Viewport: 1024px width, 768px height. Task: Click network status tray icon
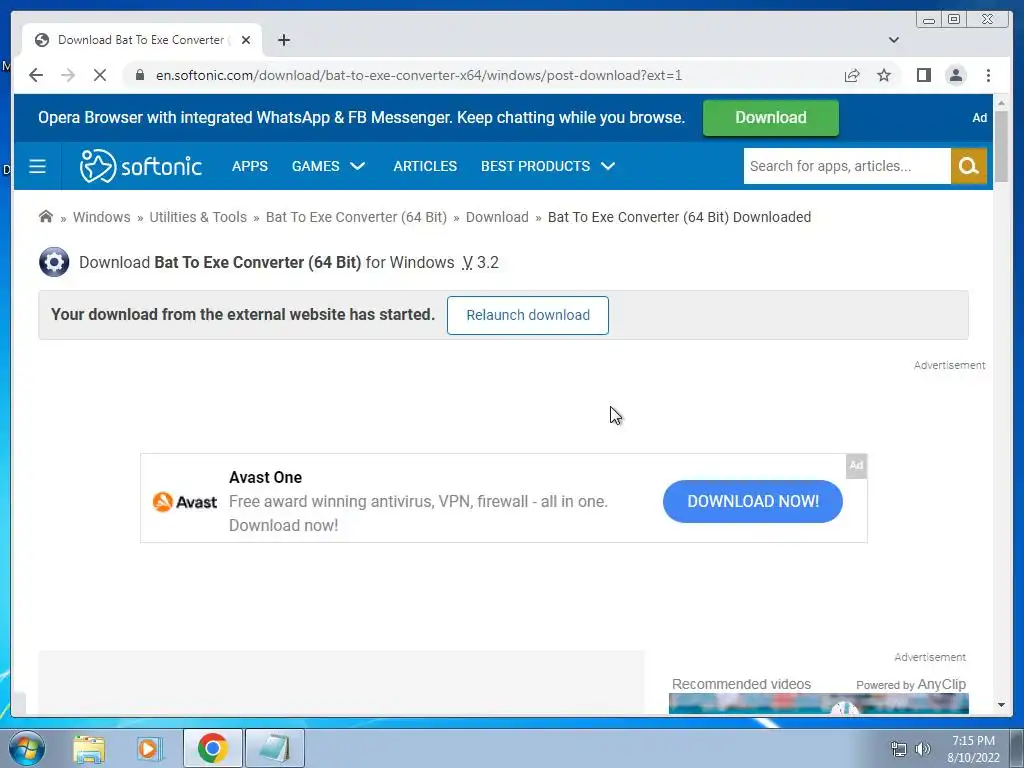[x=899, y=749]
